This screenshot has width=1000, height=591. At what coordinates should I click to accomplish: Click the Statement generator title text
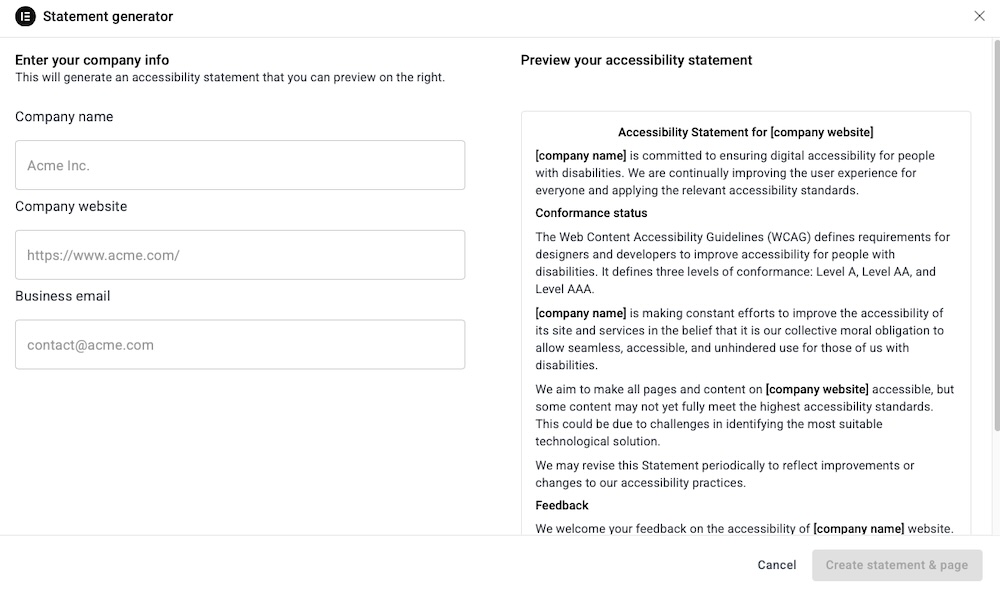click(x=108, y=16)
